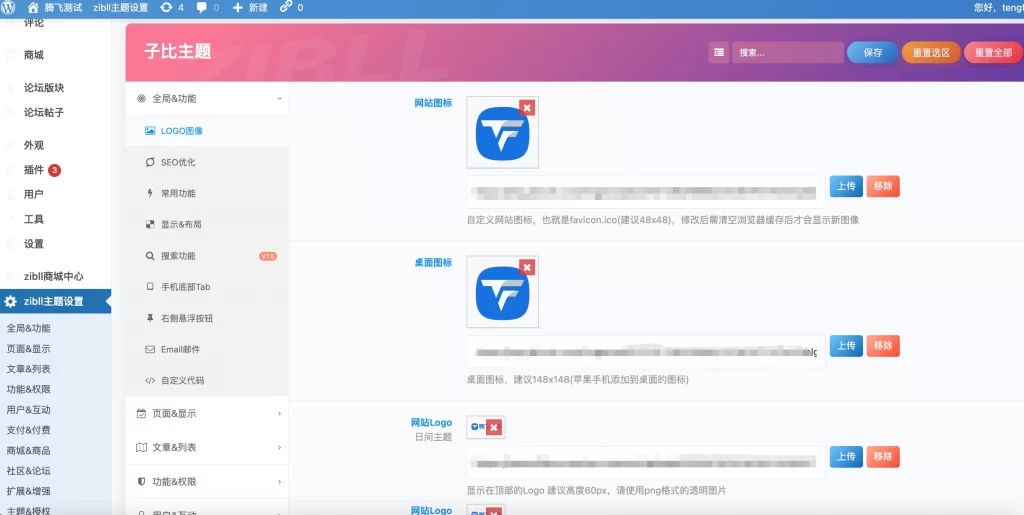Click the 重置选区 button
The height and width of the screenshot is (515, 1024).
[931, 53]
